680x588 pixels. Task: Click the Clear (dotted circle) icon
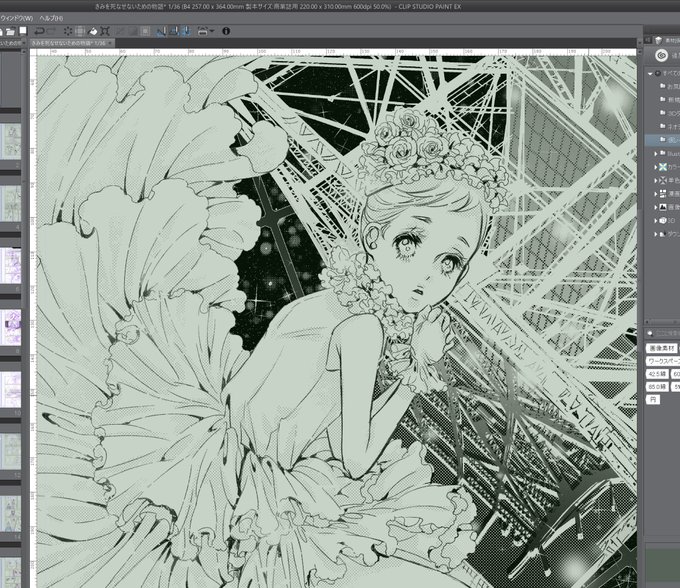[x=68, y=31]
